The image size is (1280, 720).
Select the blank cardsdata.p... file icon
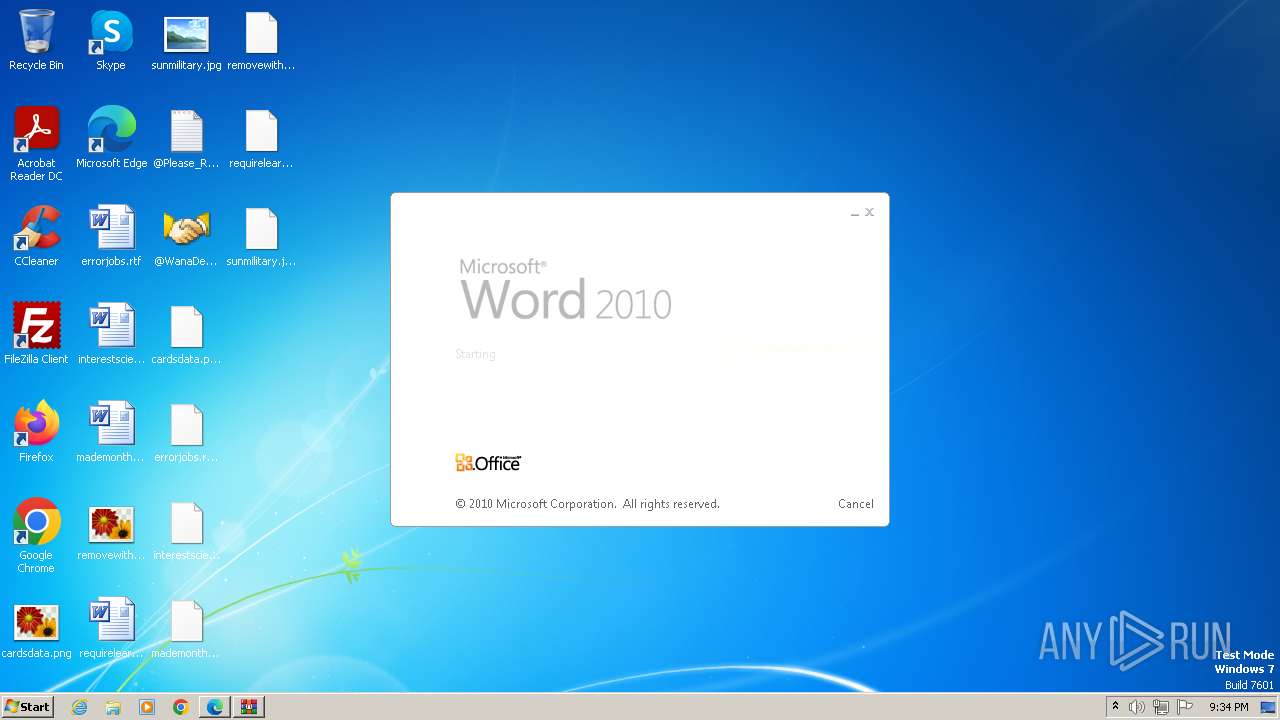click(186, 335)
